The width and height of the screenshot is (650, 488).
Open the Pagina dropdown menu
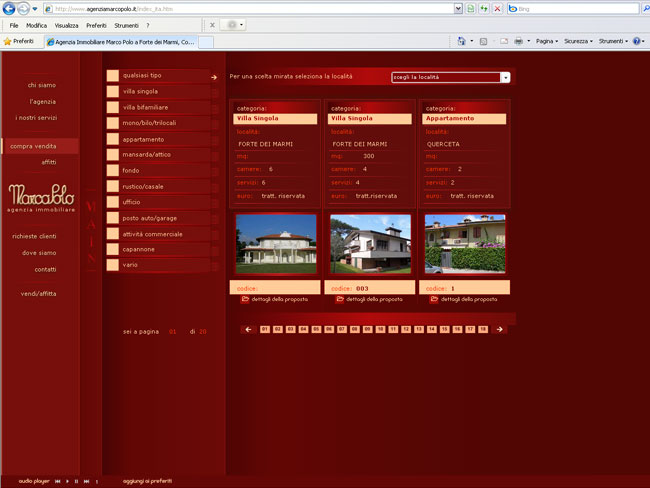547,41
